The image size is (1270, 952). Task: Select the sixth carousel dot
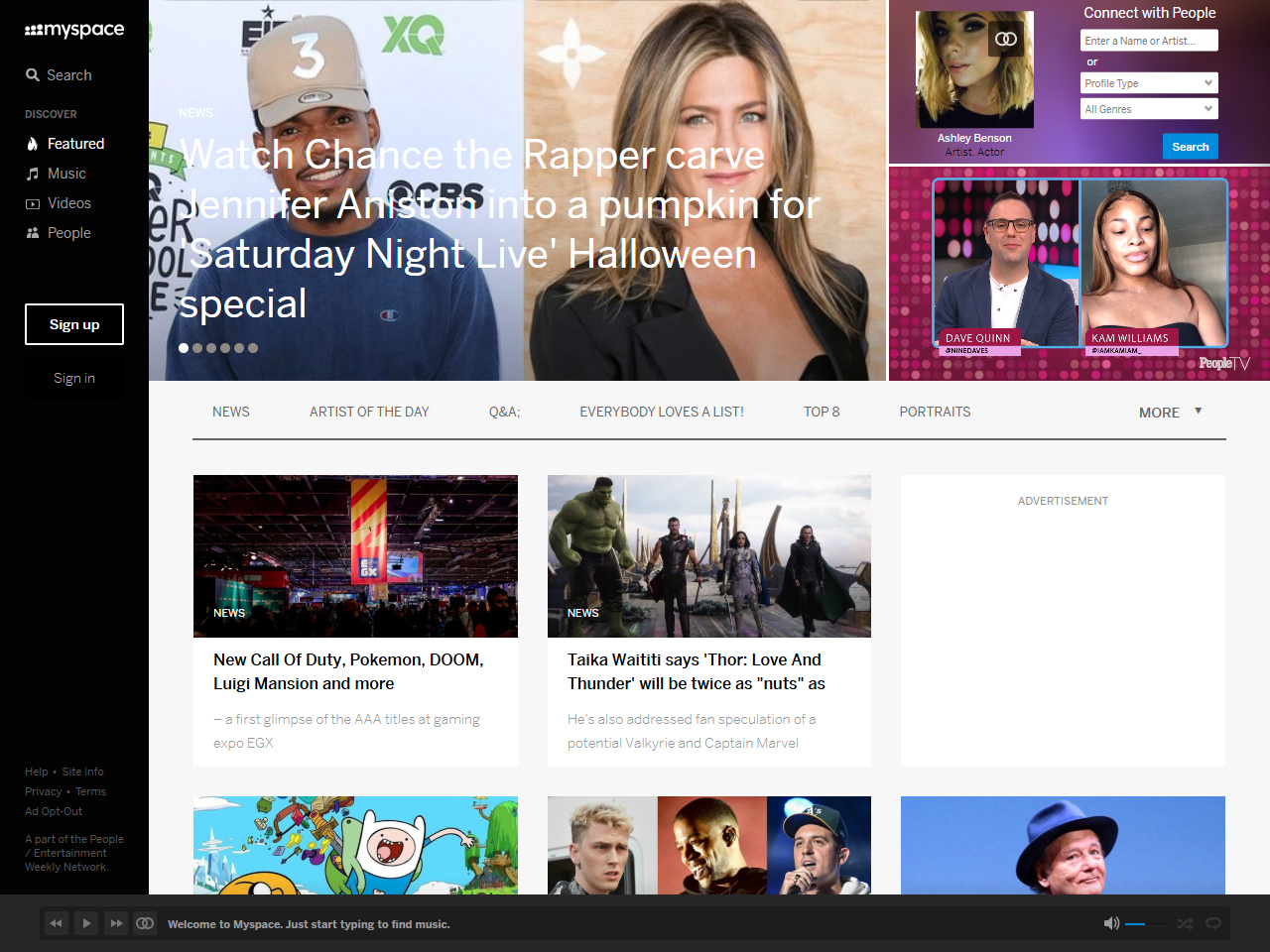pyautogui.click(x=253, y=348)
